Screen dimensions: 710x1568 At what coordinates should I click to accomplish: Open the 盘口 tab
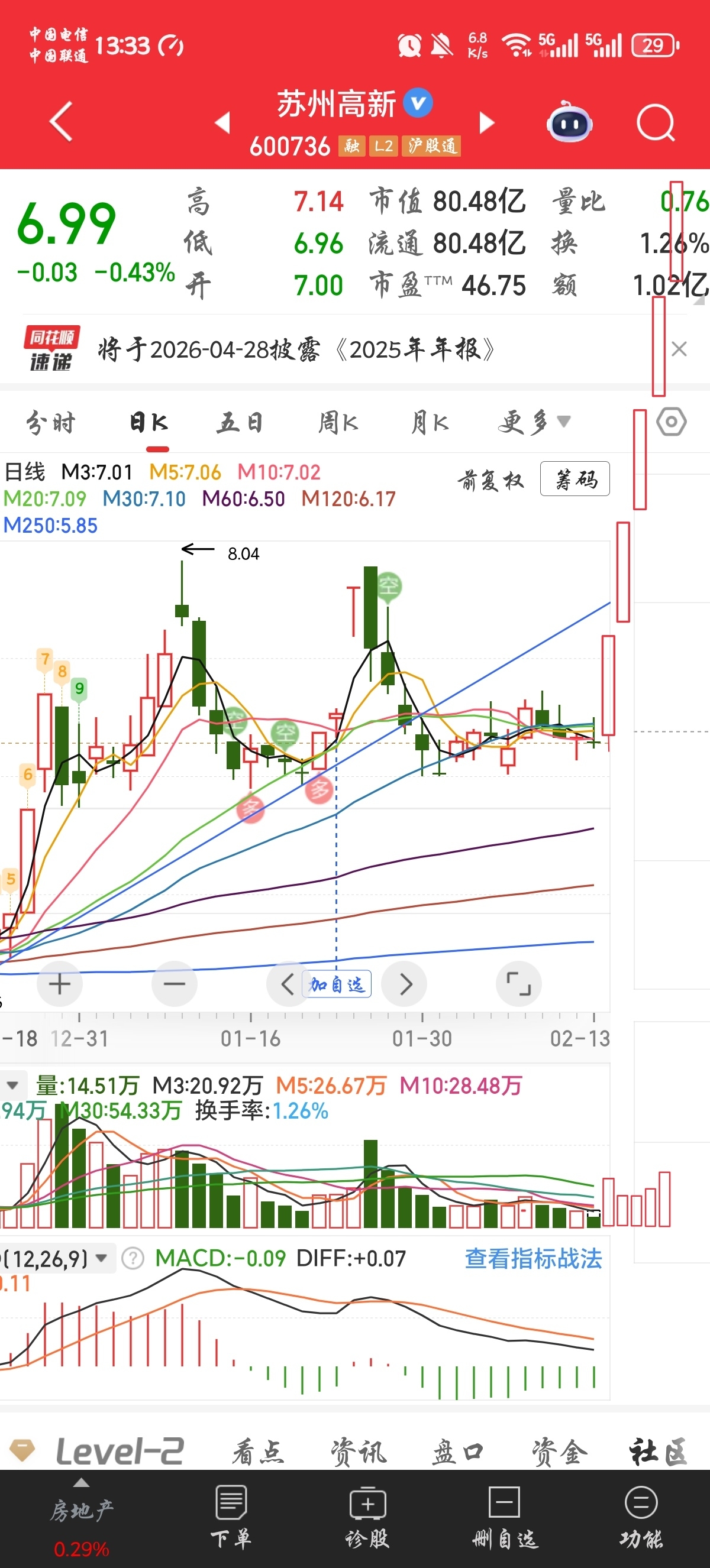click(x=458, y=1452)
